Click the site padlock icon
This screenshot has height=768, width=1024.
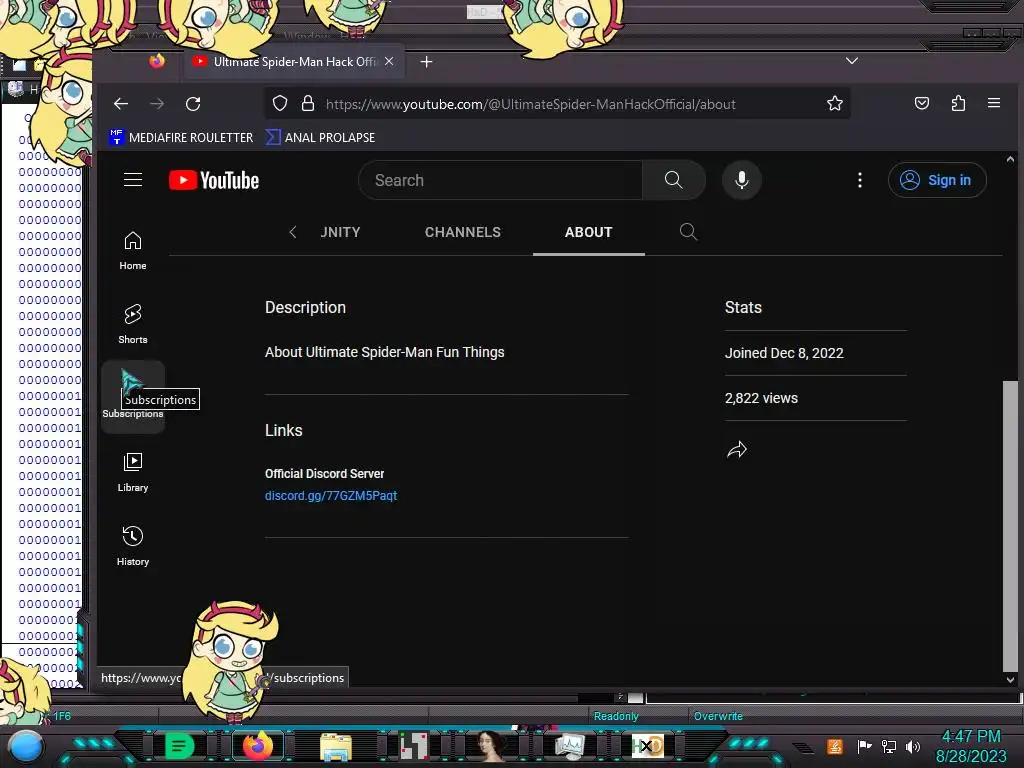pos(308,103)
